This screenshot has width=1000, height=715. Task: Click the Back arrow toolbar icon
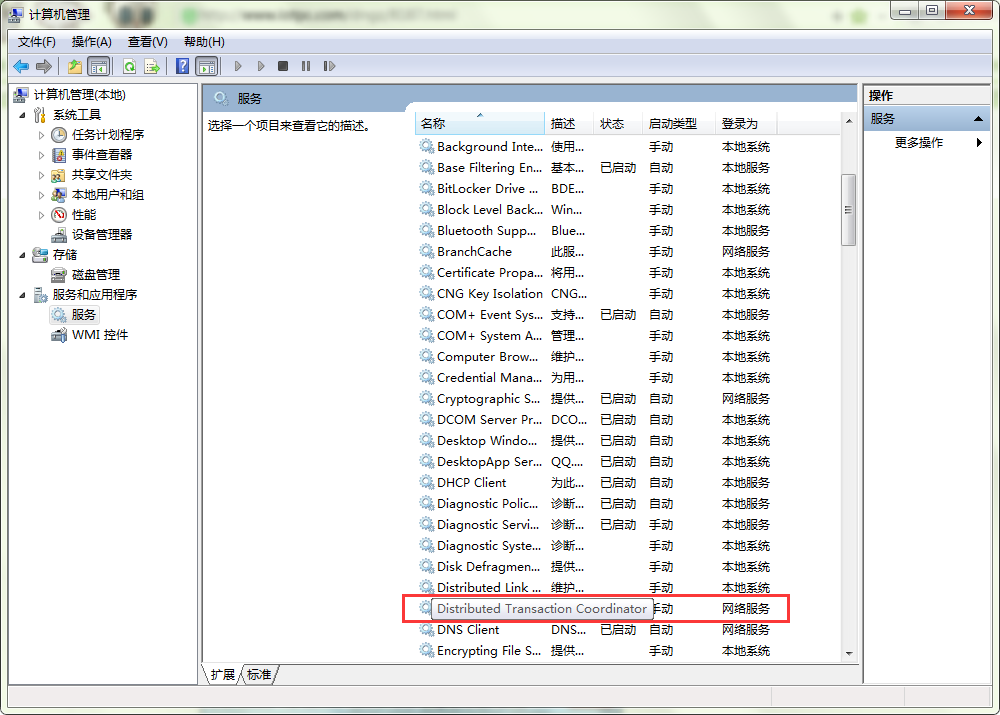21,66
